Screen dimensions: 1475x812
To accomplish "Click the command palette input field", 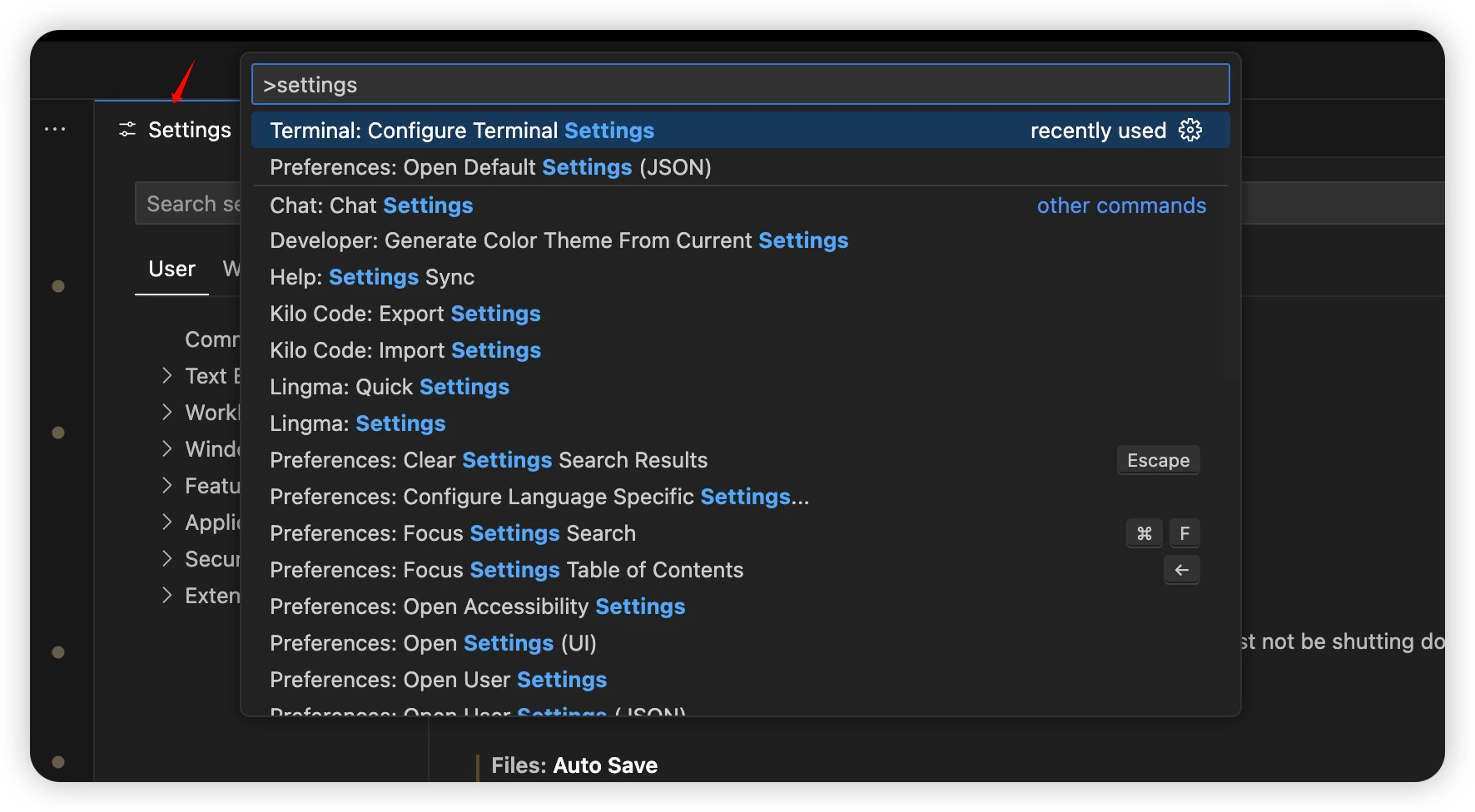I will tap(740, 85).
